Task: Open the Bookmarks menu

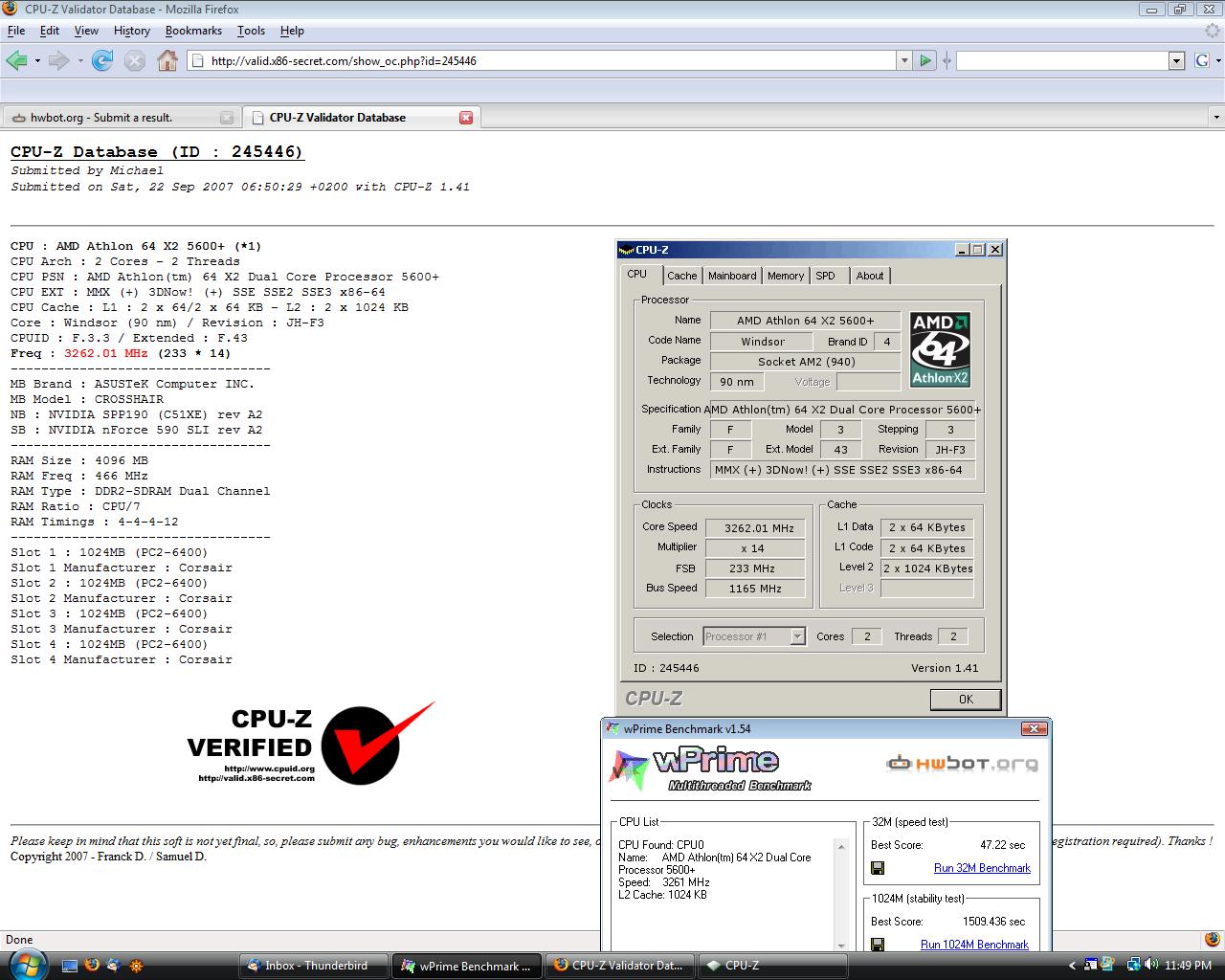Action: [x=193, y=31]
